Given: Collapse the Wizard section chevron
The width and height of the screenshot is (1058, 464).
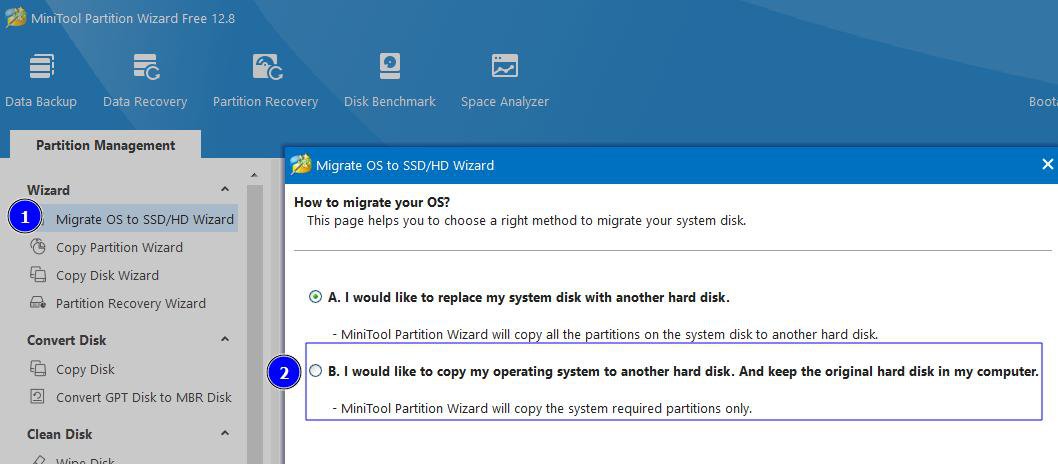Looking at the screenshot, I should 225,190.
